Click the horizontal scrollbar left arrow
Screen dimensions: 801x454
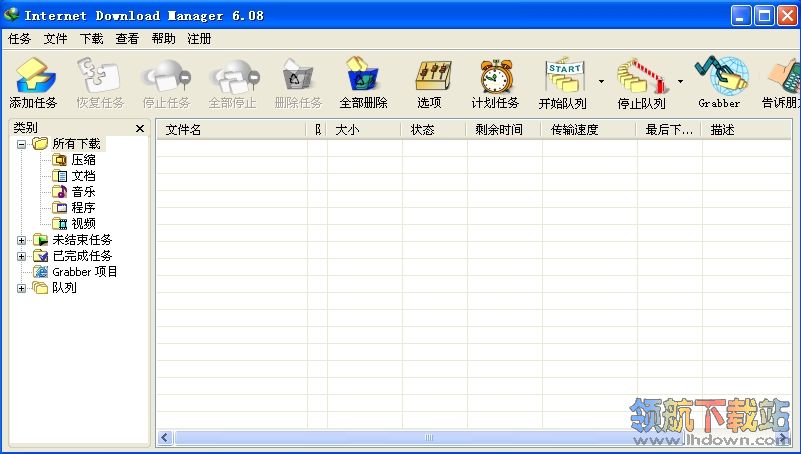(x=164, y=438)
